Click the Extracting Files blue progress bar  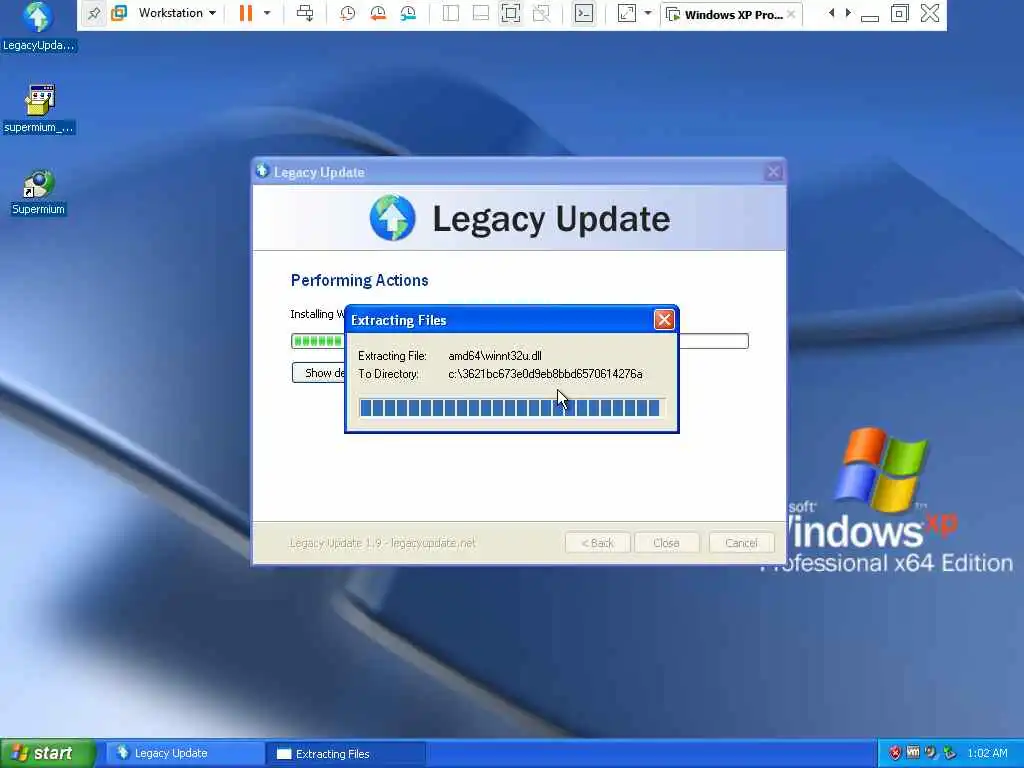click(x=510, y=408)
